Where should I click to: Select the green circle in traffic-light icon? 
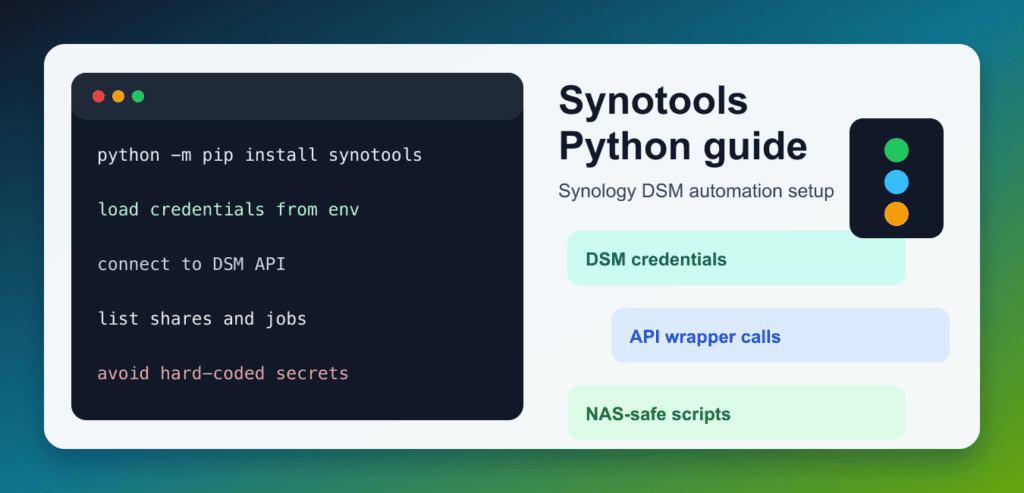click(x=897, y=150)
